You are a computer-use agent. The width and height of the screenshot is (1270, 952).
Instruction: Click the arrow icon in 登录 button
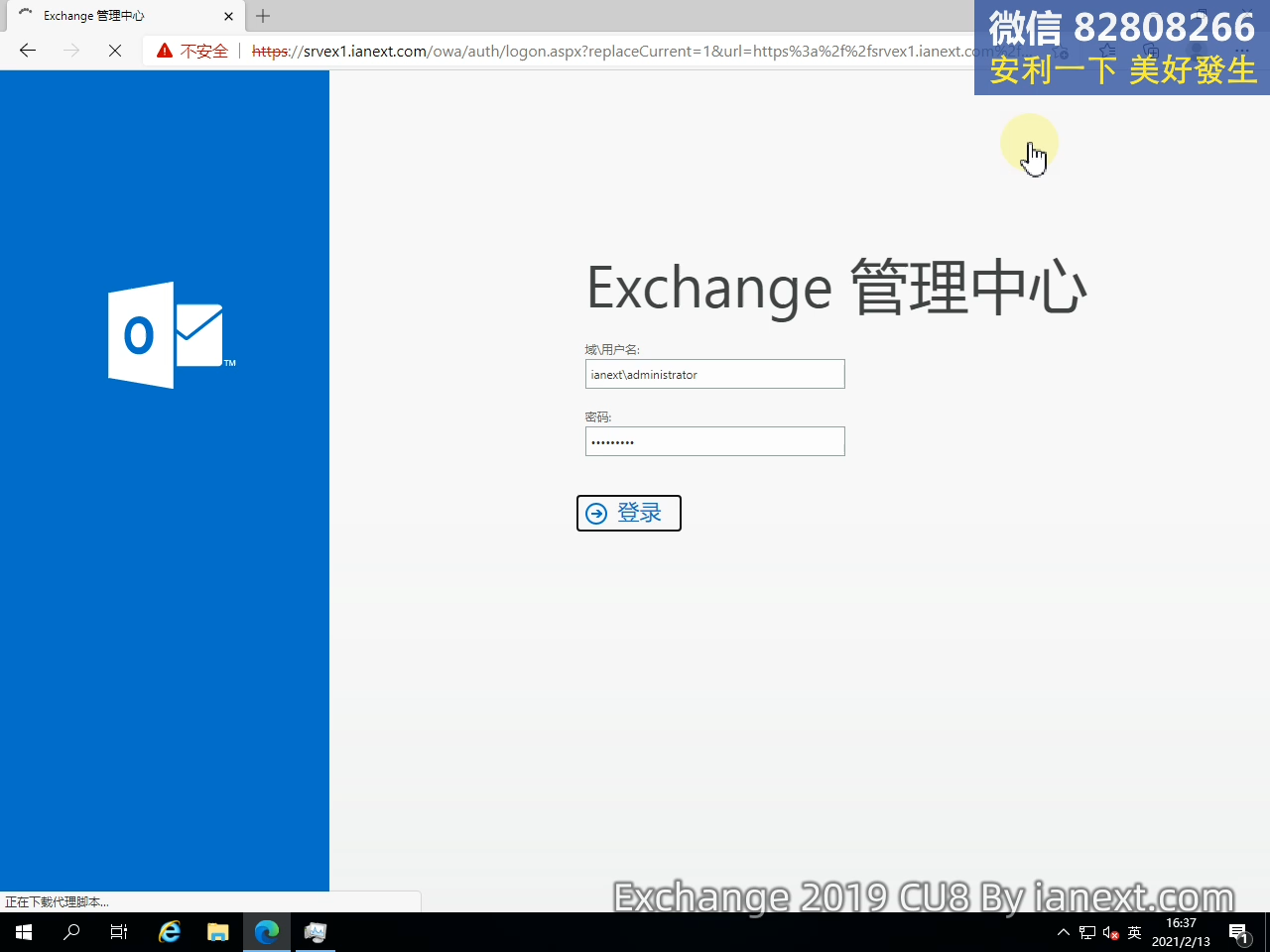click(x=596, y=513)
